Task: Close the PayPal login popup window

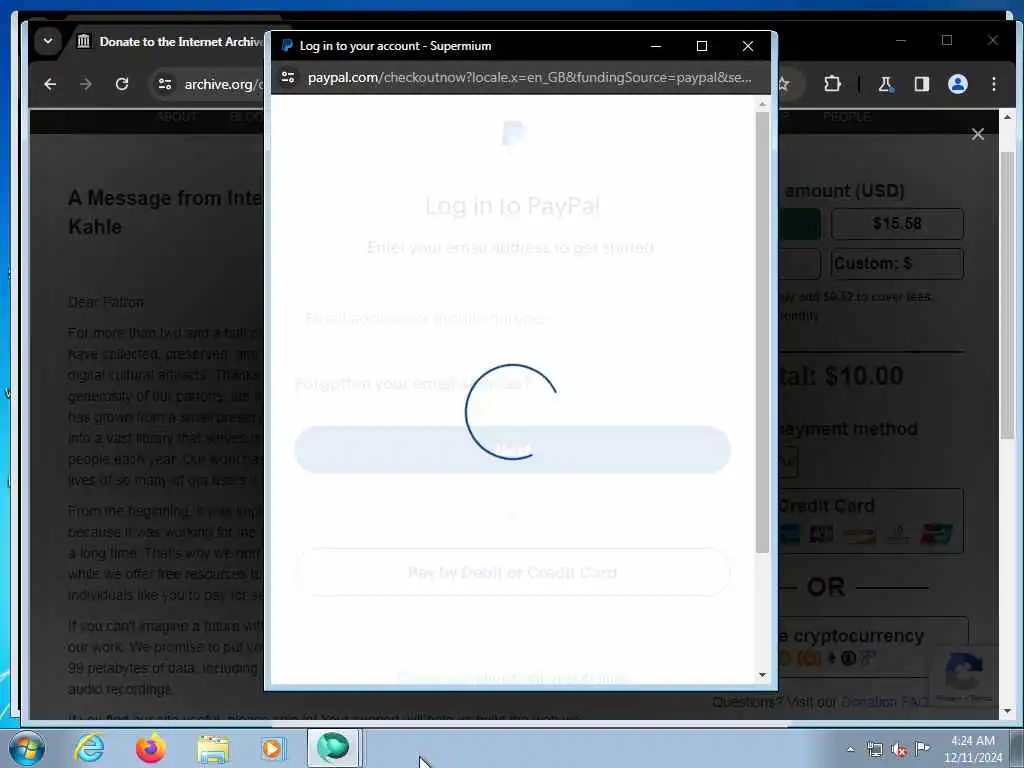Action: click(748, 46)
